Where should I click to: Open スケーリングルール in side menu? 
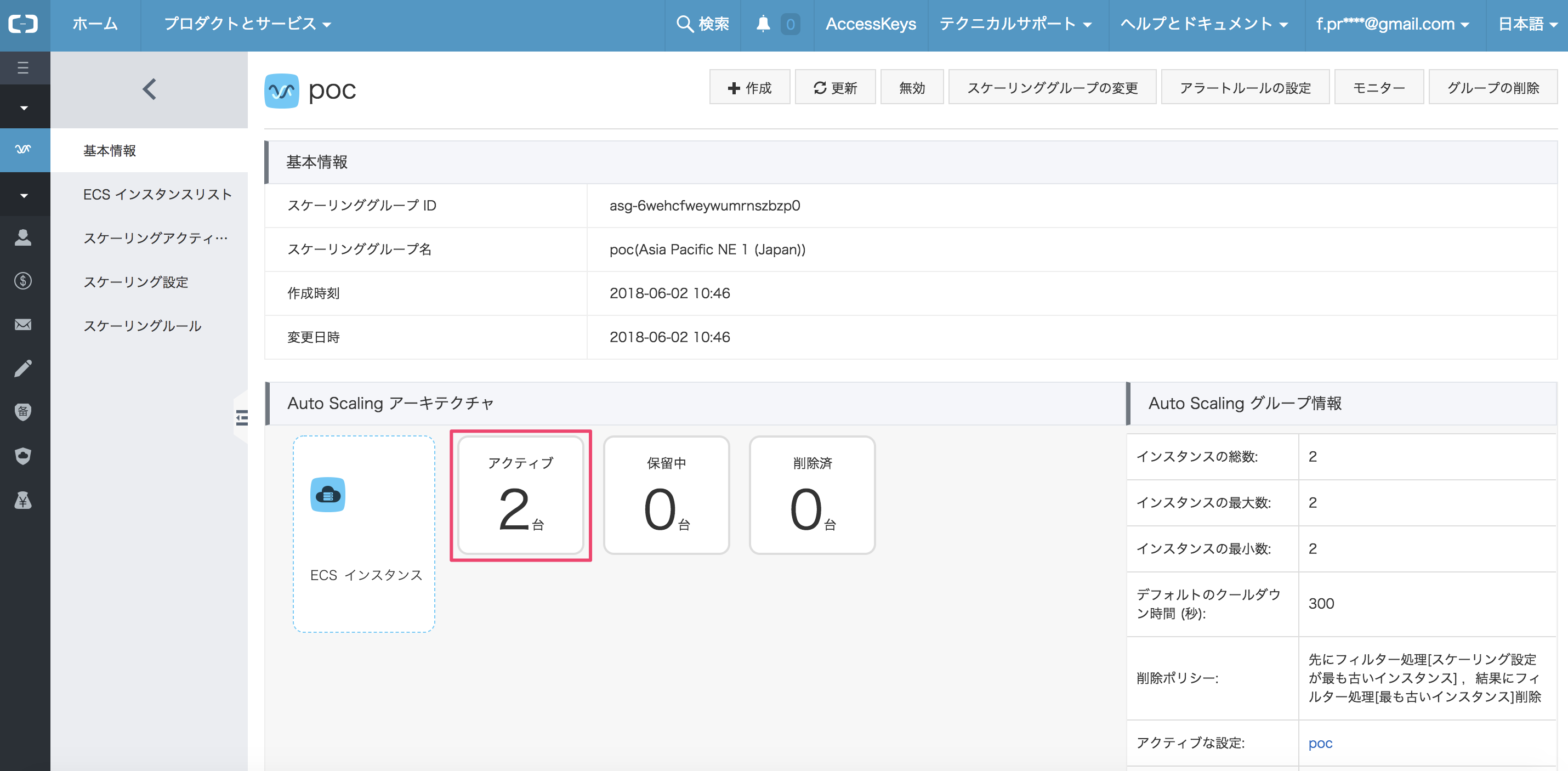142,326
